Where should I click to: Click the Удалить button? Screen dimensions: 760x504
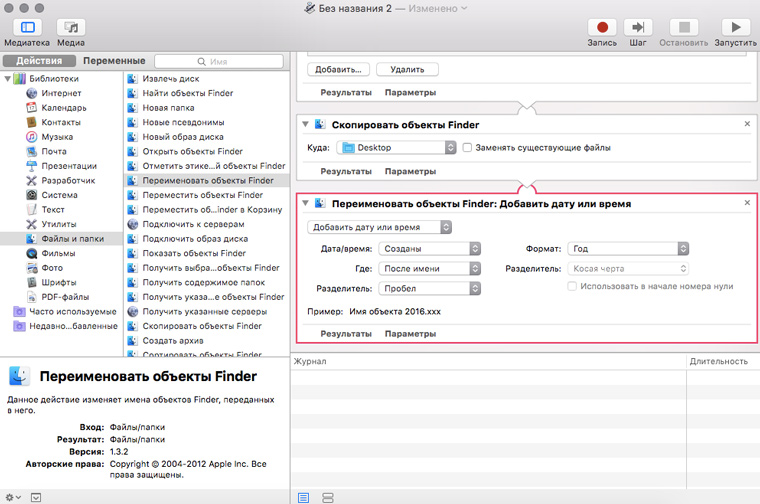[x=407, y=69]
